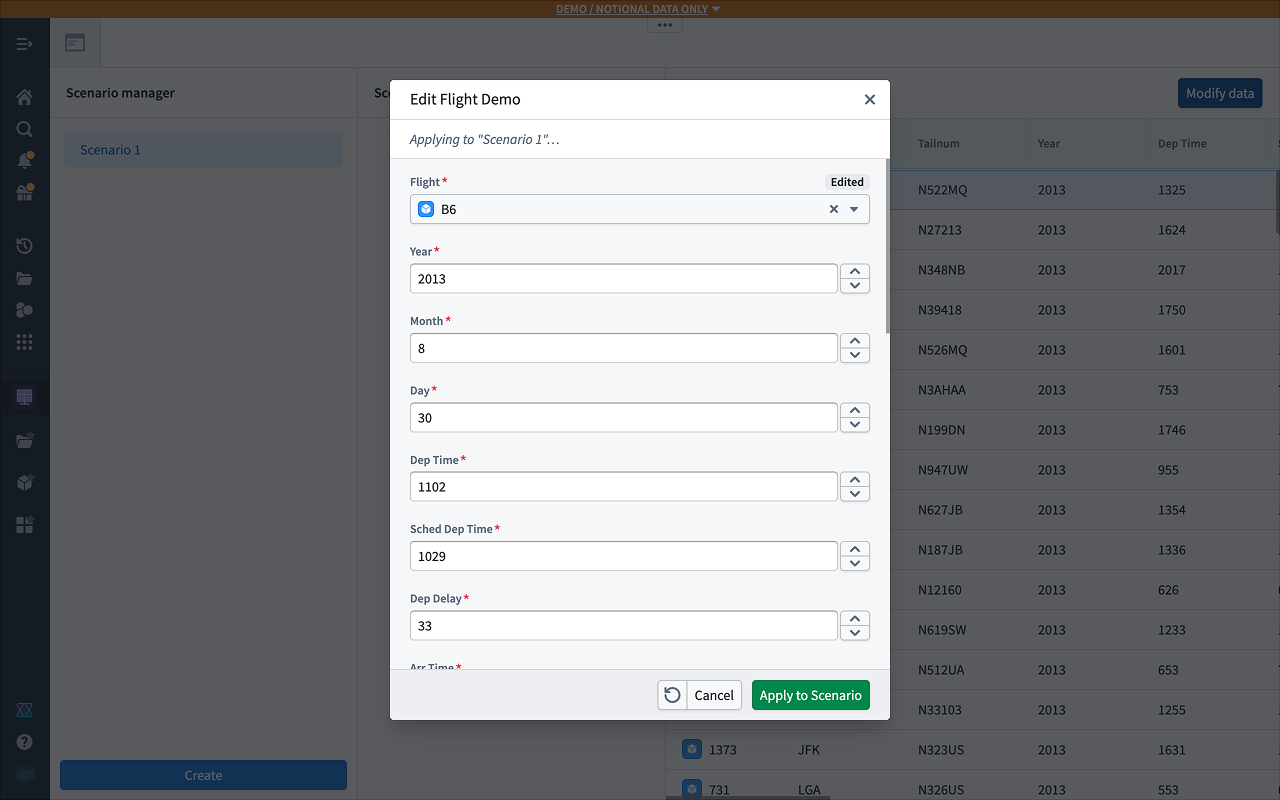The height and width of the screenshot is (800, 1280).
Task: Increment the Sched Dep Time value
Action: 854,549
